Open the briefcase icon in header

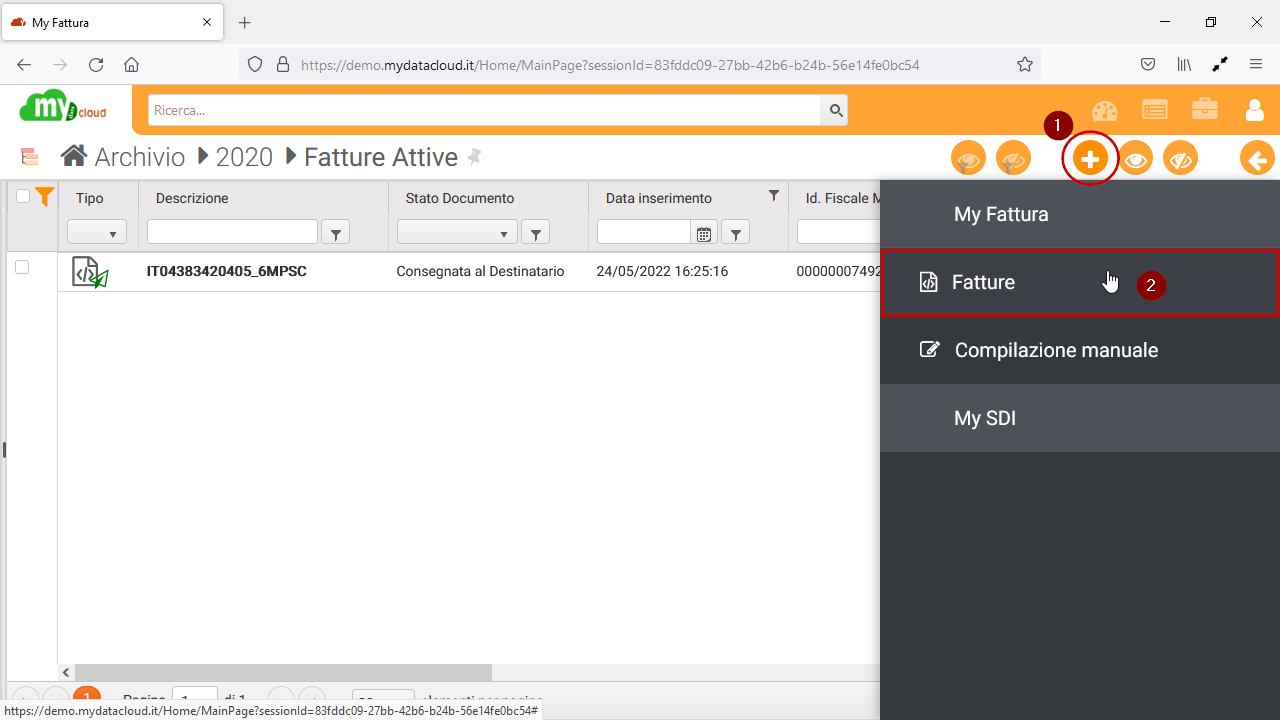1205,109
